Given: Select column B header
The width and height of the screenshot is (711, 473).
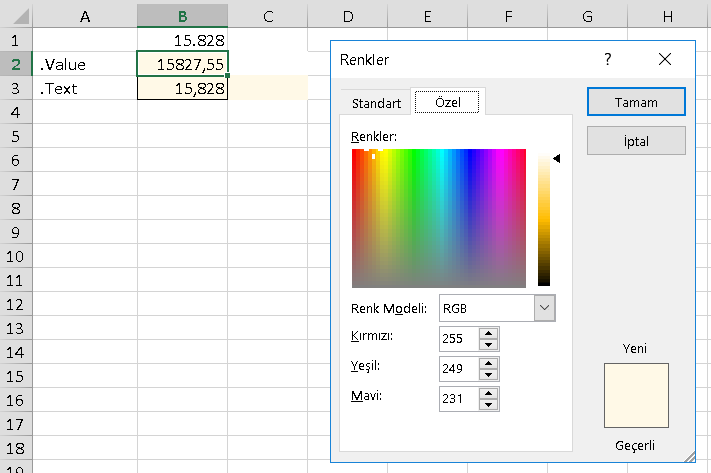Looking at the screenshot, I should click(x=182, y=16).
